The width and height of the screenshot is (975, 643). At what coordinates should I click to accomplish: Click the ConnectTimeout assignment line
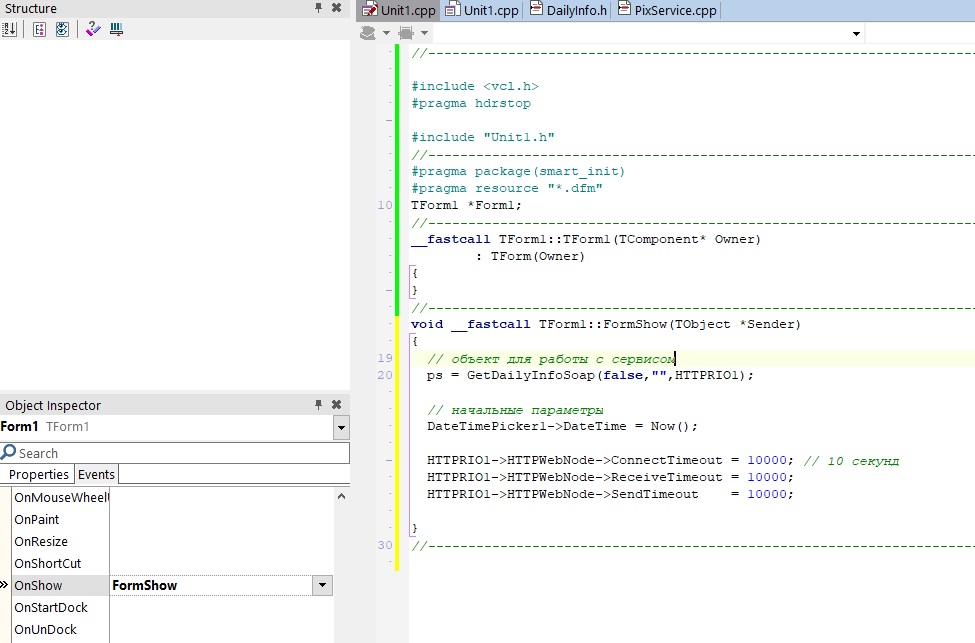click(610, 460)
